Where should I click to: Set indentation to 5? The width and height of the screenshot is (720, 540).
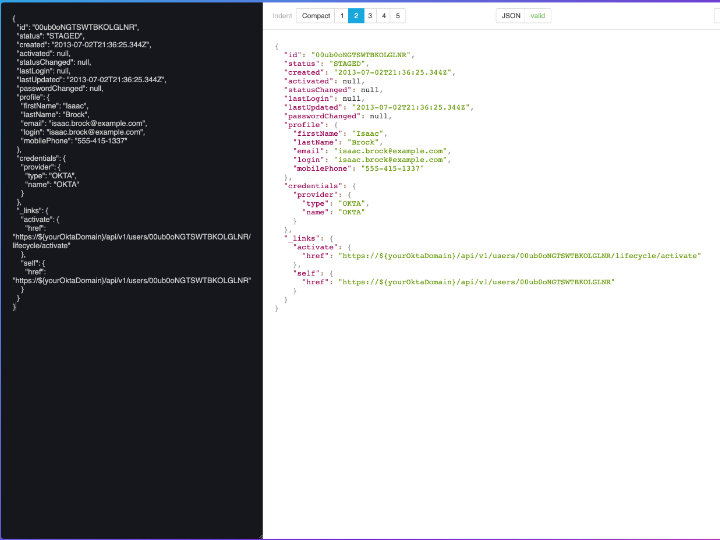398,16
